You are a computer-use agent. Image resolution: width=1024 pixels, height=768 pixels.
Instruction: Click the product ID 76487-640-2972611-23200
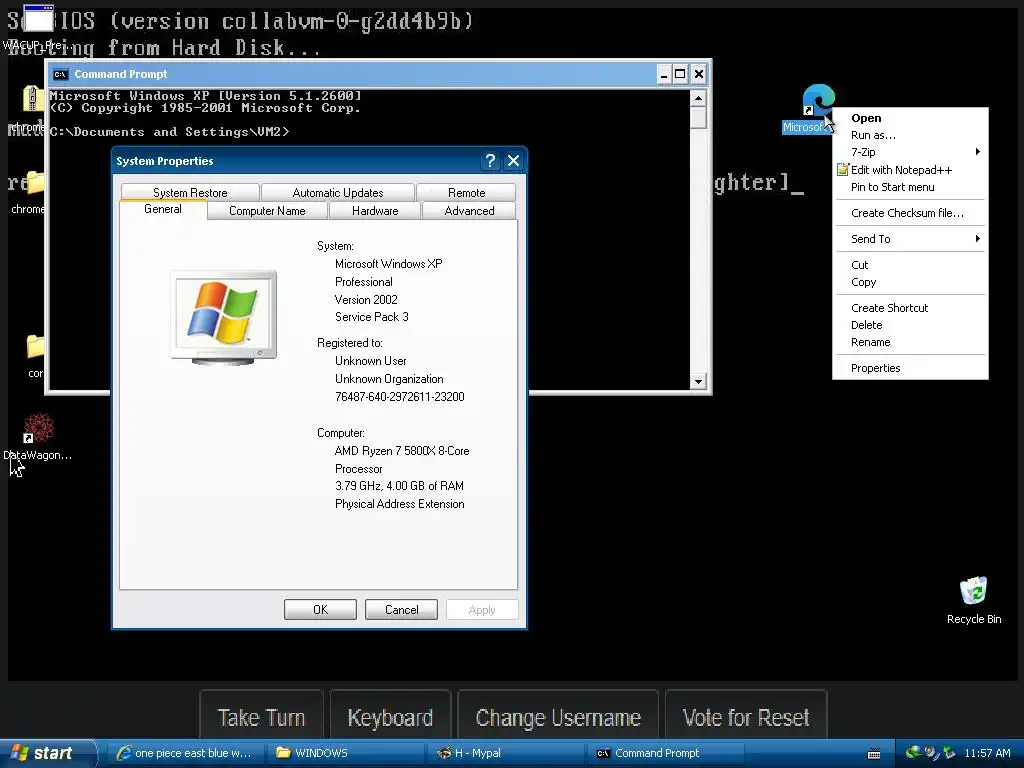coord(400,397)
